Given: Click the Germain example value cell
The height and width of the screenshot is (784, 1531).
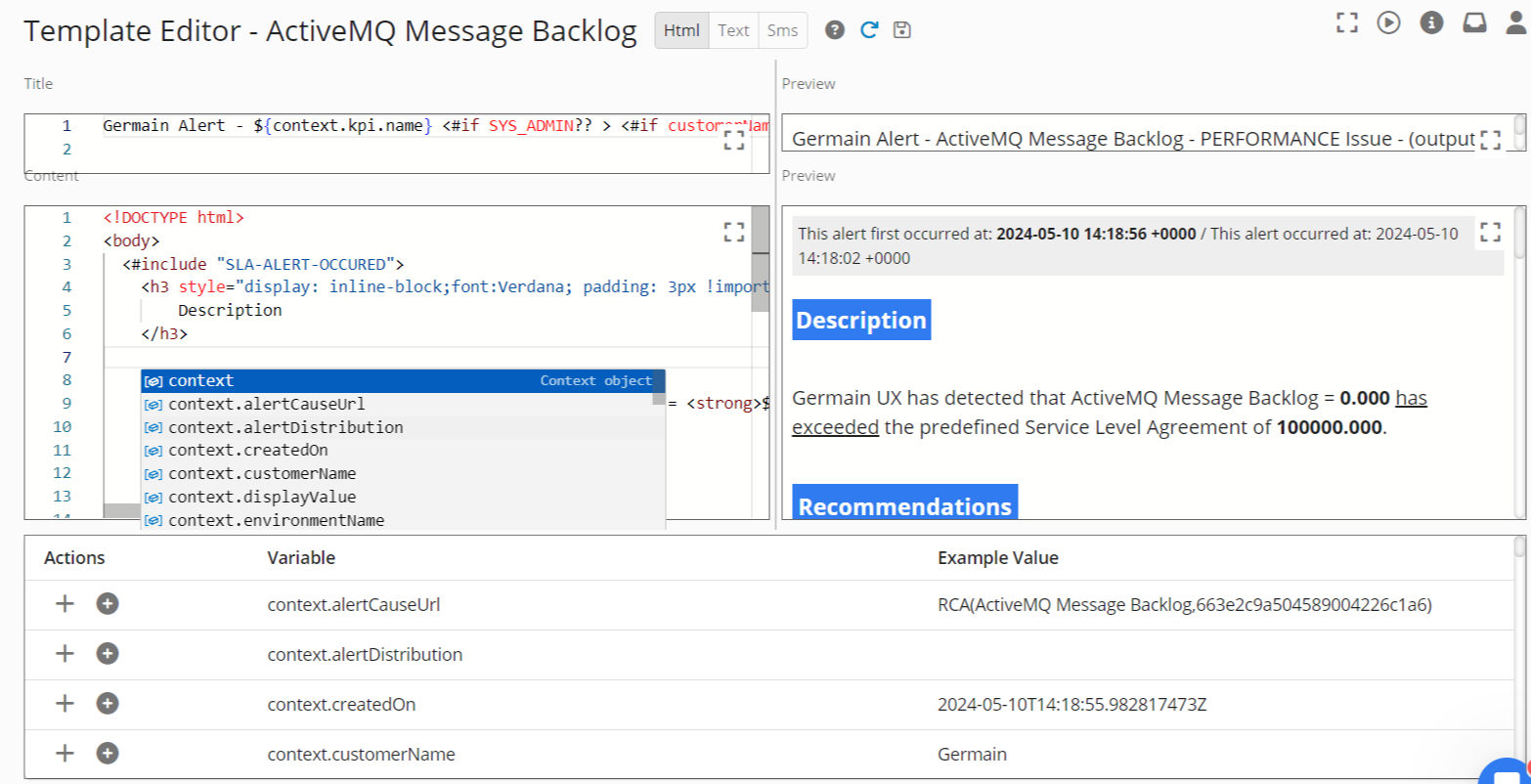Looking at the screenshot, I should [x=972, y=755].
